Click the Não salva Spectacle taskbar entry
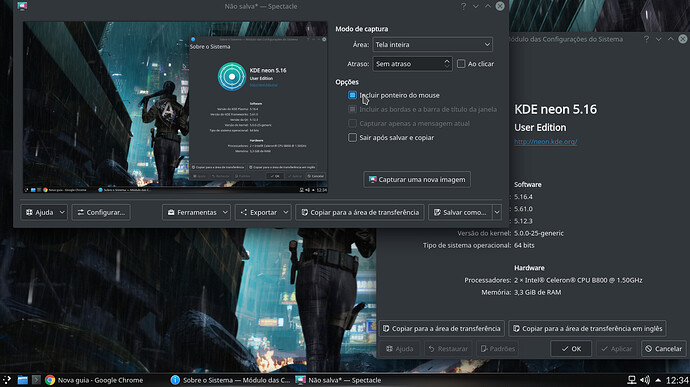Image resolution: width=690 pixels, height=387 pixels. (x=338, y=380)
